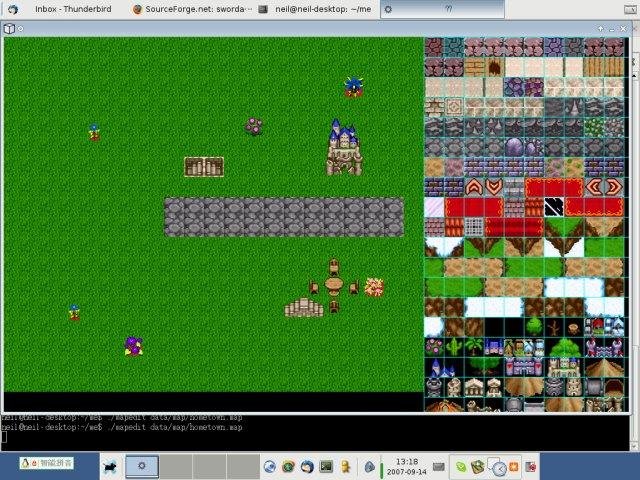640x480 pixels.
Task: Select the large leafy tree tile
Action: [564, 347]
